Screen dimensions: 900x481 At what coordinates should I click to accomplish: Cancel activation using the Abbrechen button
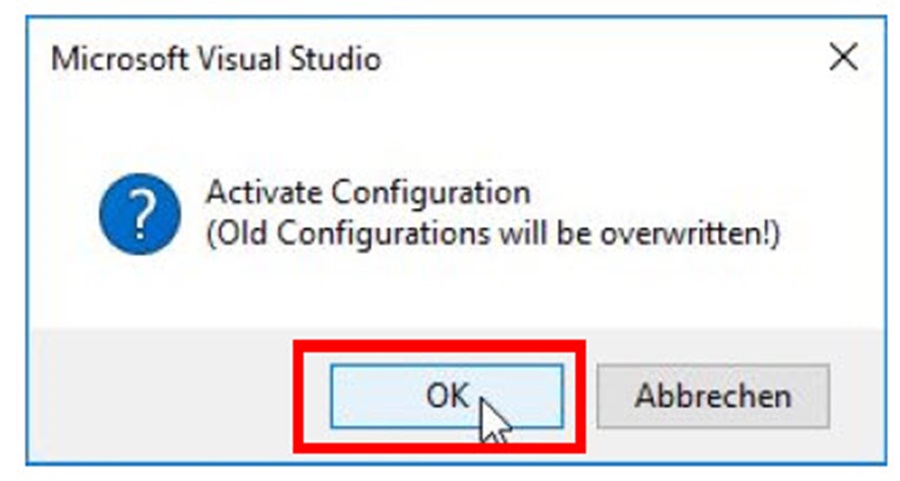pos(712,396)
